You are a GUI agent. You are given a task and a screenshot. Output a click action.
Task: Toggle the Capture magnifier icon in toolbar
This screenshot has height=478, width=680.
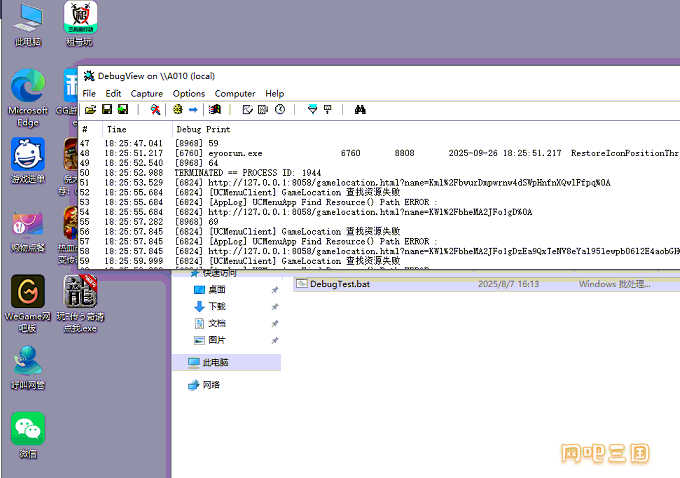point(155,109)
